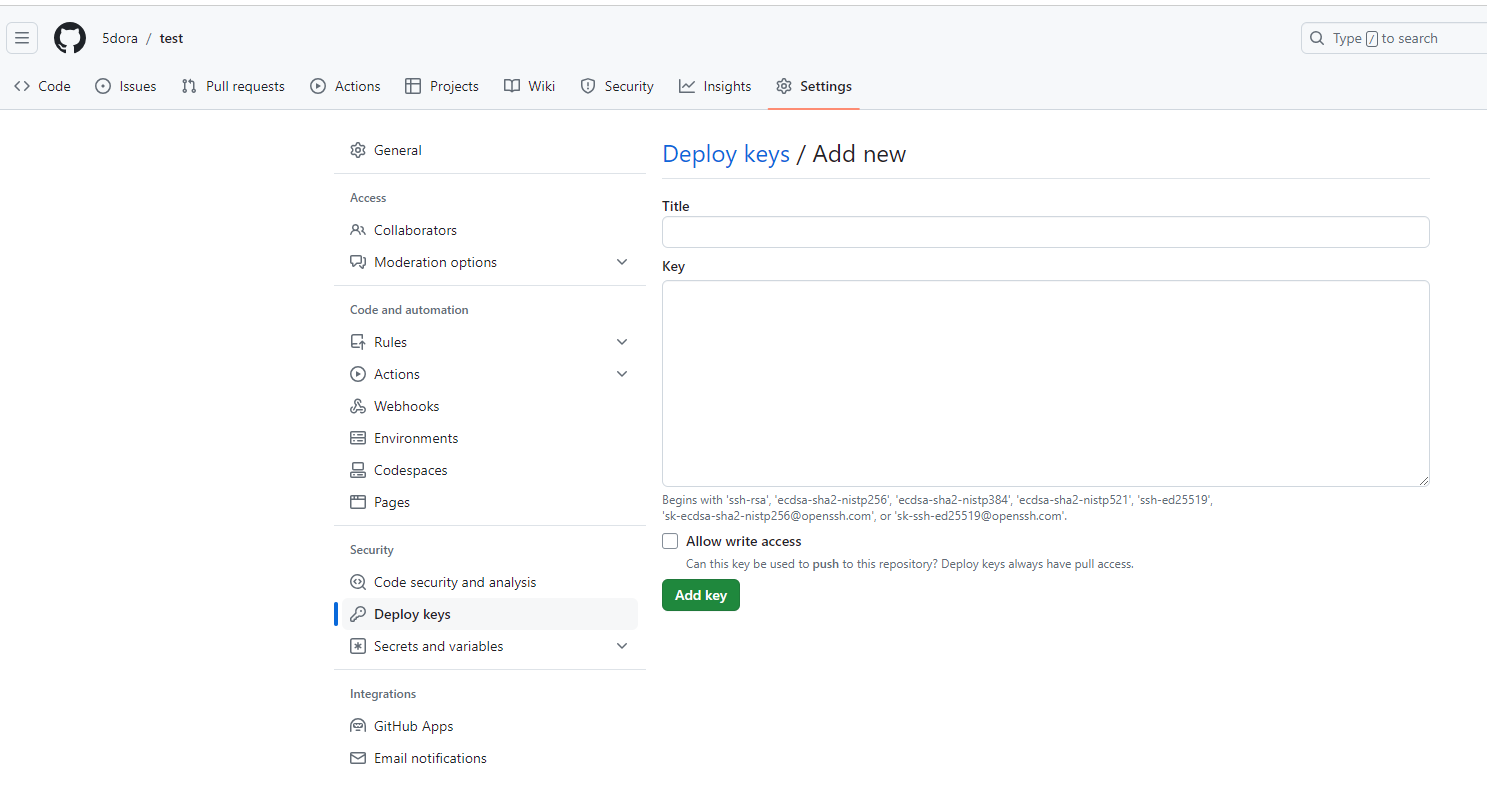Open Collaborators settings page
Screen dimensions: 1487x803
point(490,230)
